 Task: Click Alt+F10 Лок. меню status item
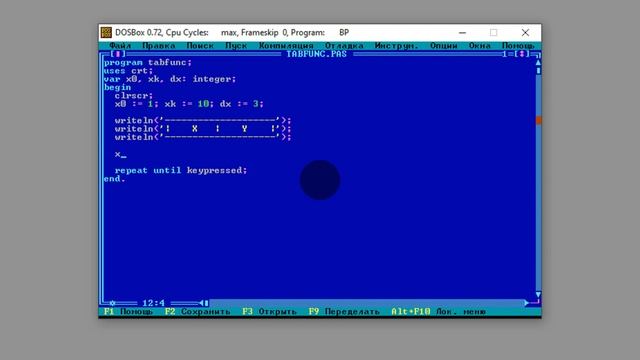coord(438,311)
